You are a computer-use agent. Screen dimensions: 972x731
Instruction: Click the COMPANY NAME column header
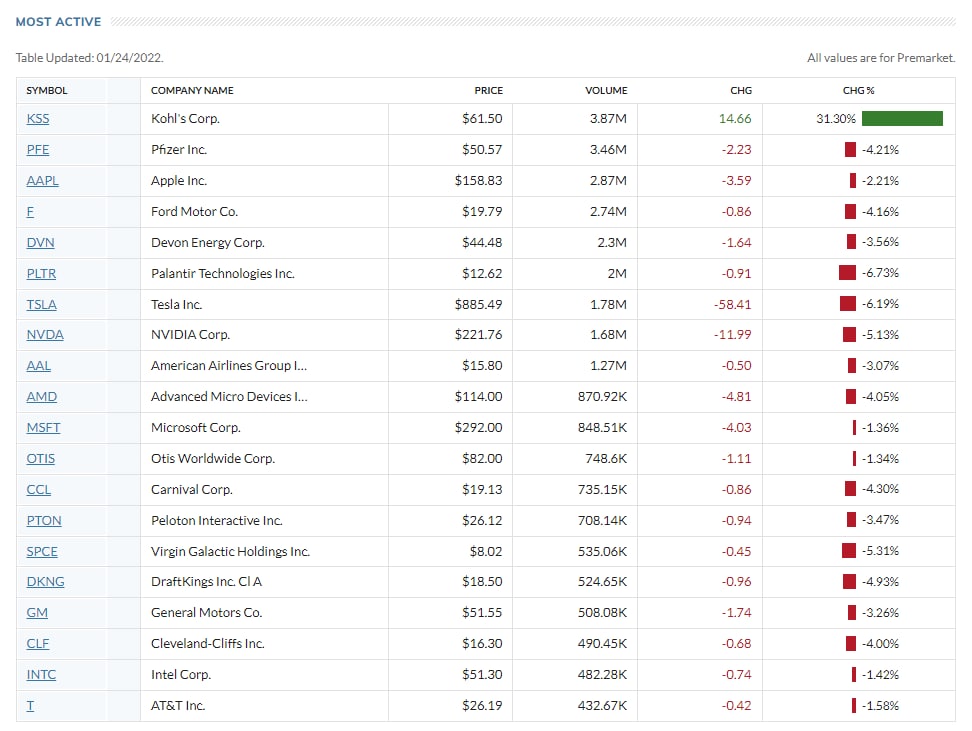click(x=192, y=91)
